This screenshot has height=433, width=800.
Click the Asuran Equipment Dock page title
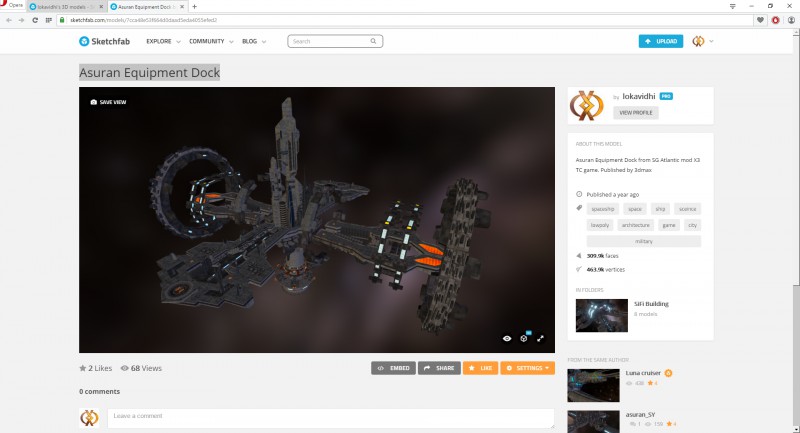(149, 72)
